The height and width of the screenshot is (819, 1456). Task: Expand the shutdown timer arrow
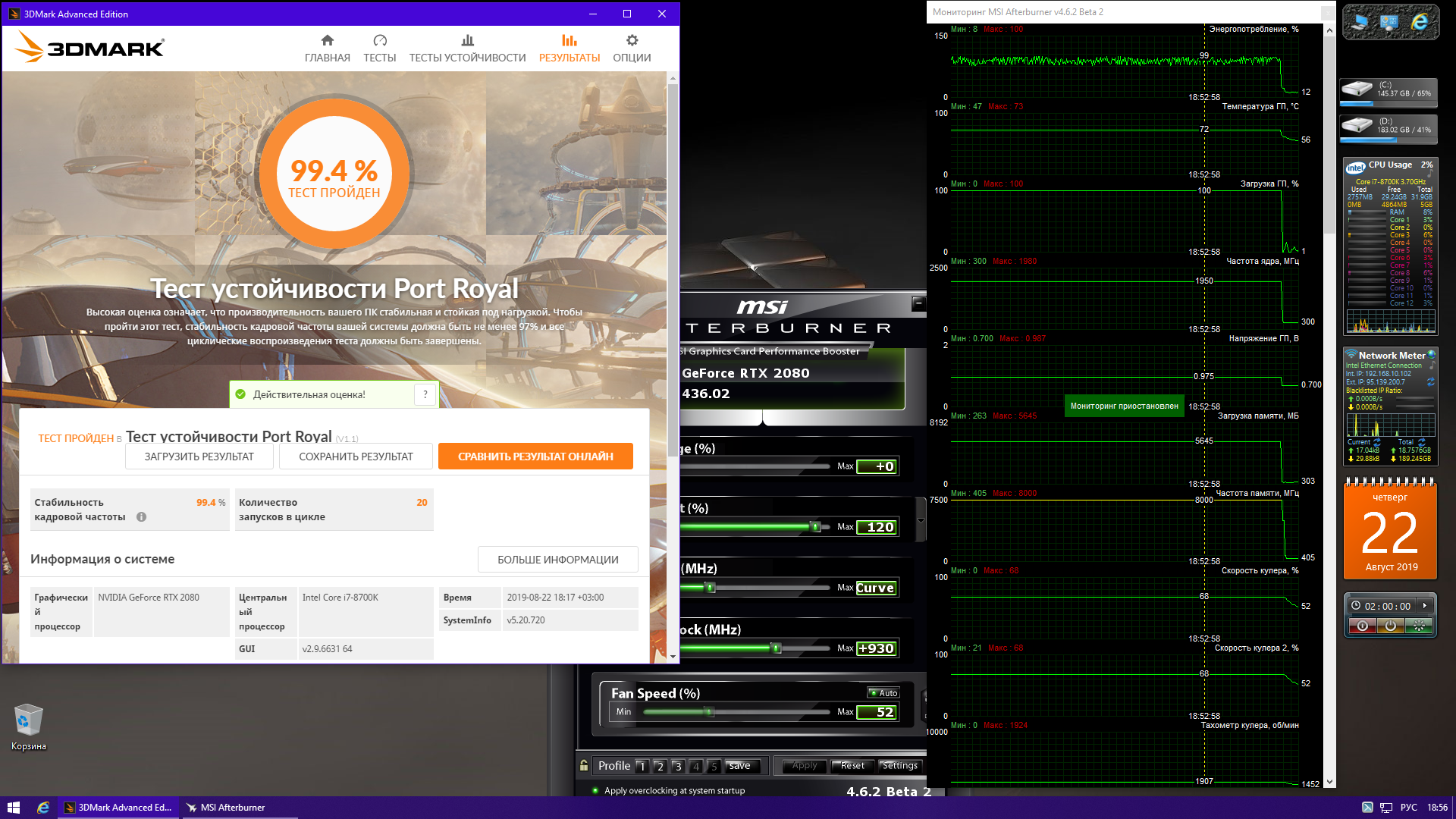[1425, 606]
